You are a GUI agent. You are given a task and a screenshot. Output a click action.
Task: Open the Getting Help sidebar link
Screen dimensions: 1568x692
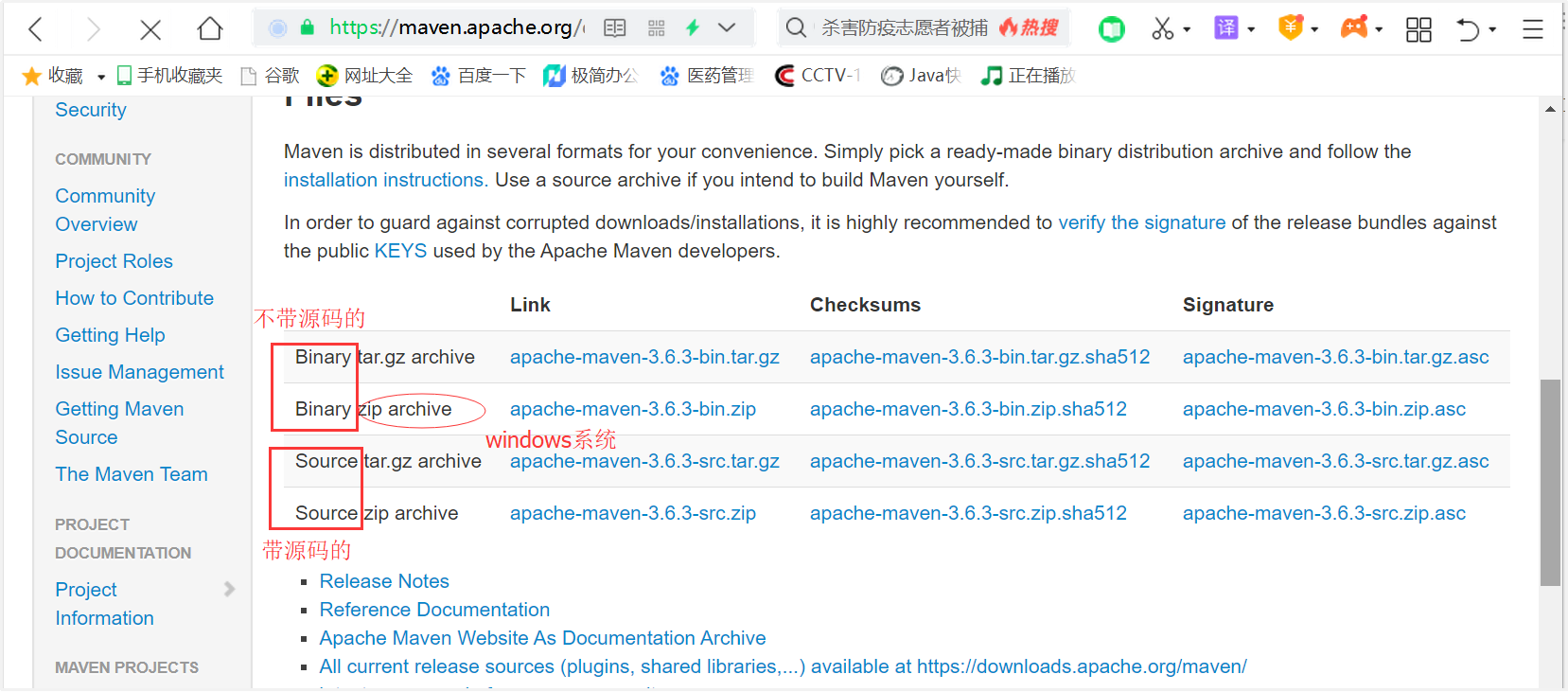[110, 335]
